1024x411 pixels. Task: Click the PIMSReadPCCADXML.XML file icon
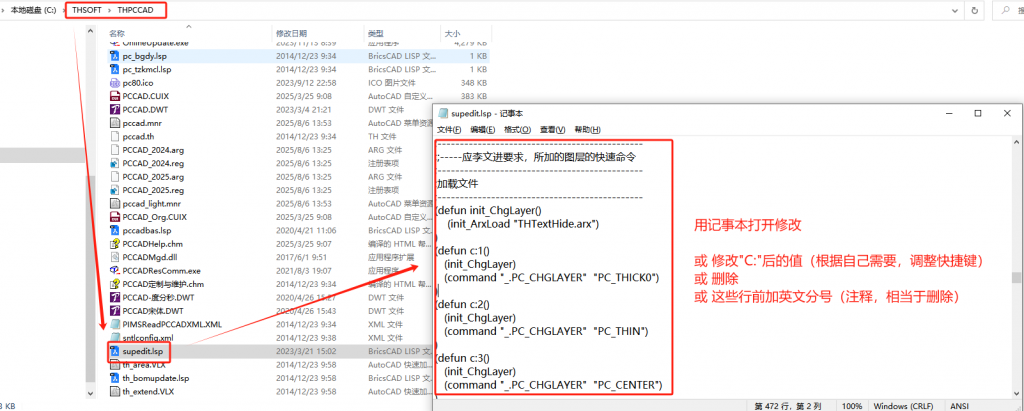coord(115,324)
